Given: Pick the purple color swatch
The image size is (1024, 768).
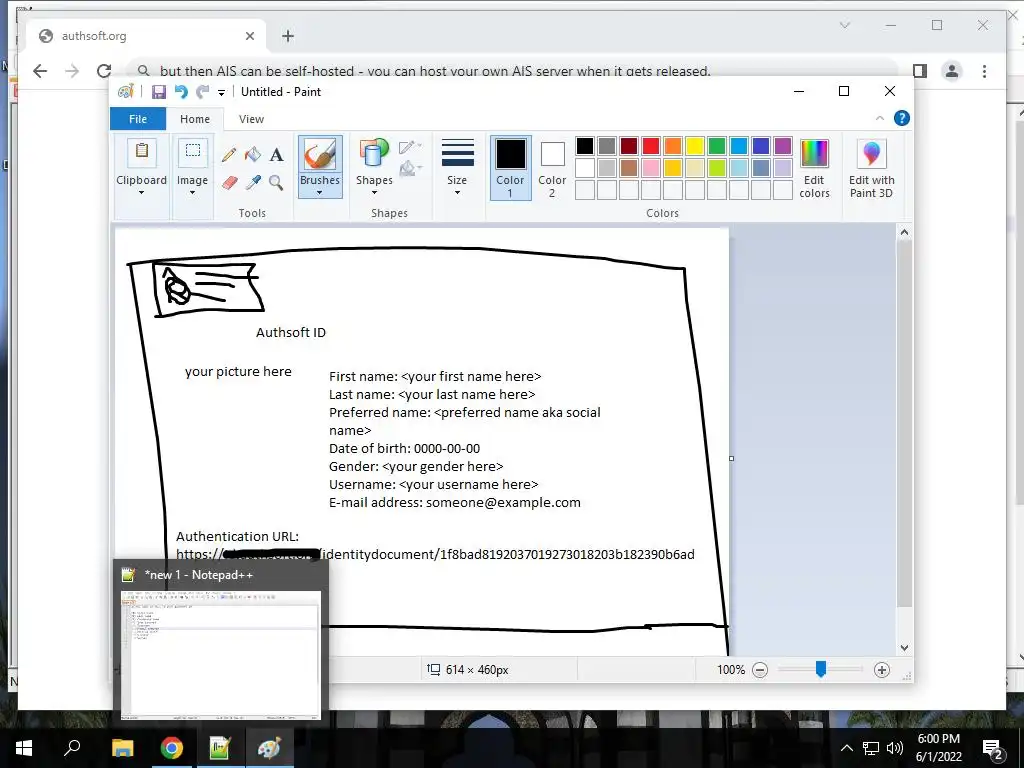Looking at the screenshot, I should tap(783, 146).
